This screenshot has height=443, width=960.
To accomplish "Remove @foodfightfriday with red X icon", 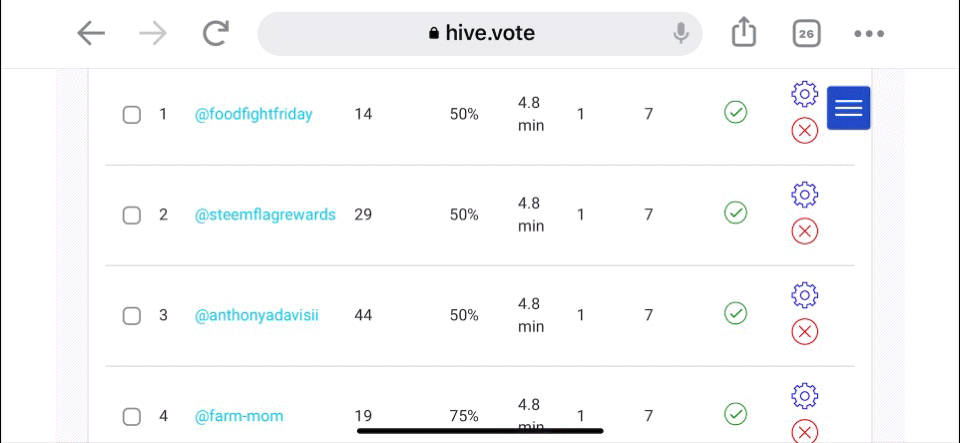I will (804, 130).
